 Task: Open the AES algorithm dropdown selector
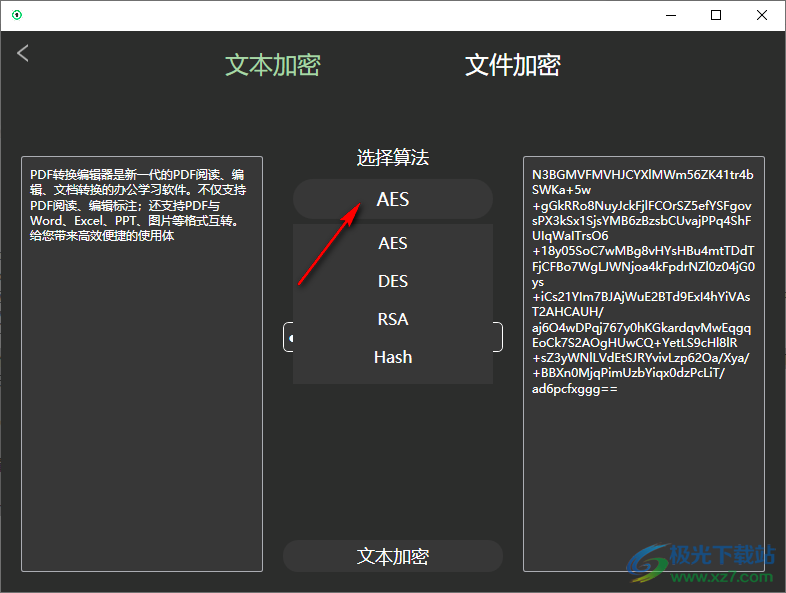point(393,199)
